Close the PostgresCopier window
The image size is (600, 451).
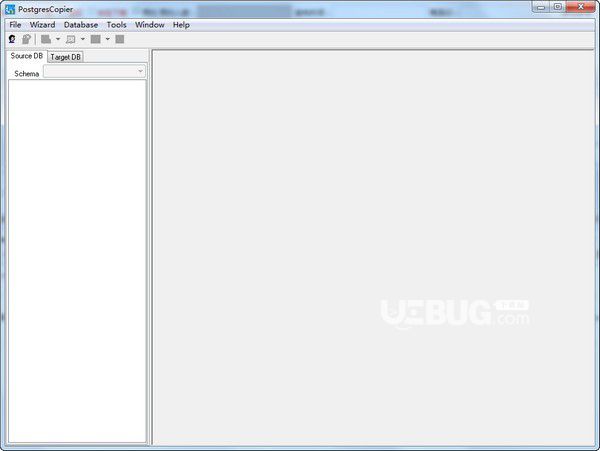(x=580, y=7)
